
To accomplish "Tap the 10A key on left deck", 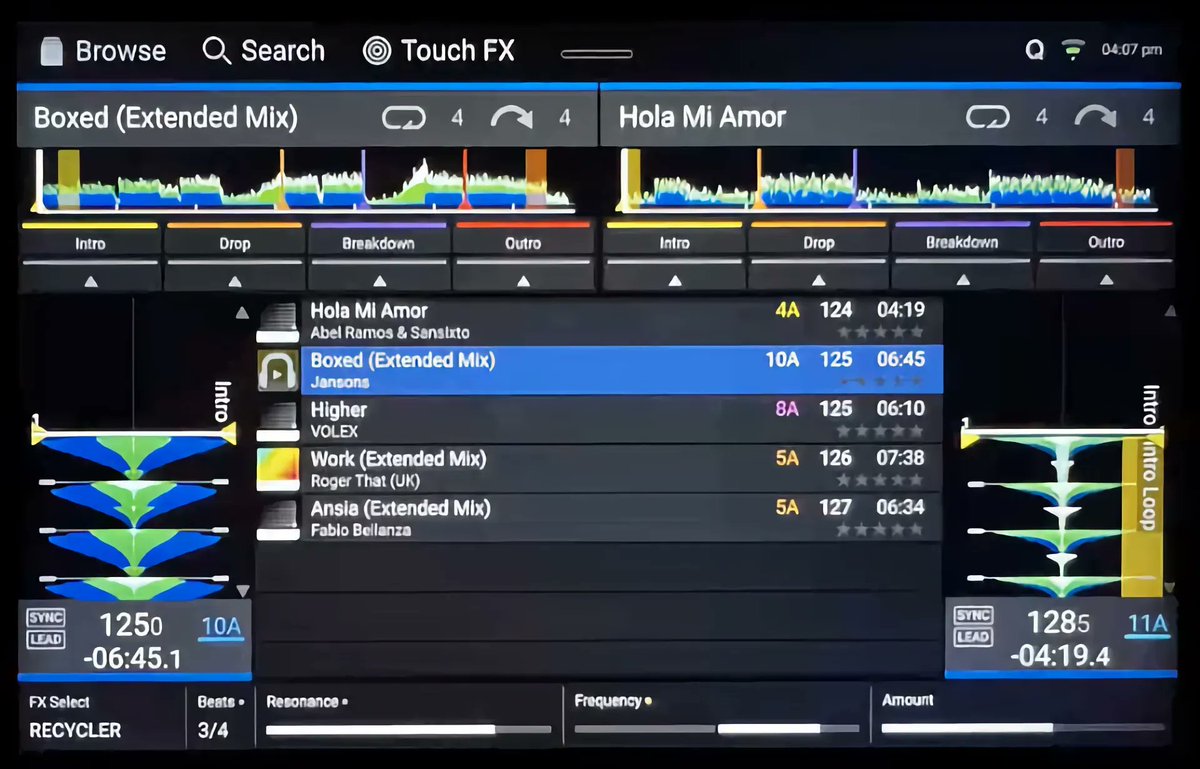I will [x=221, y=628].
